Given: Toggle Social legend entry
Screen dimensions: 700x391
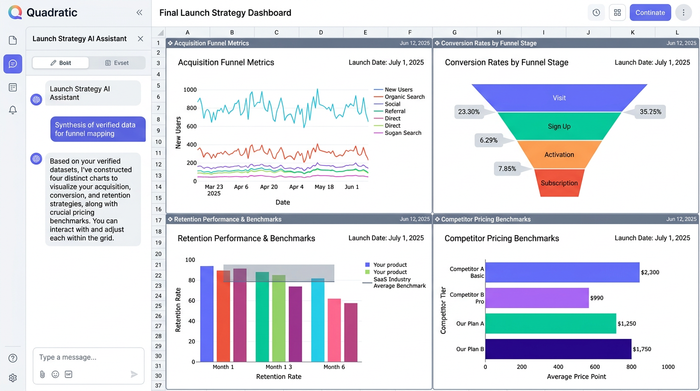Looking at the screenshot, I should (387, 104).
